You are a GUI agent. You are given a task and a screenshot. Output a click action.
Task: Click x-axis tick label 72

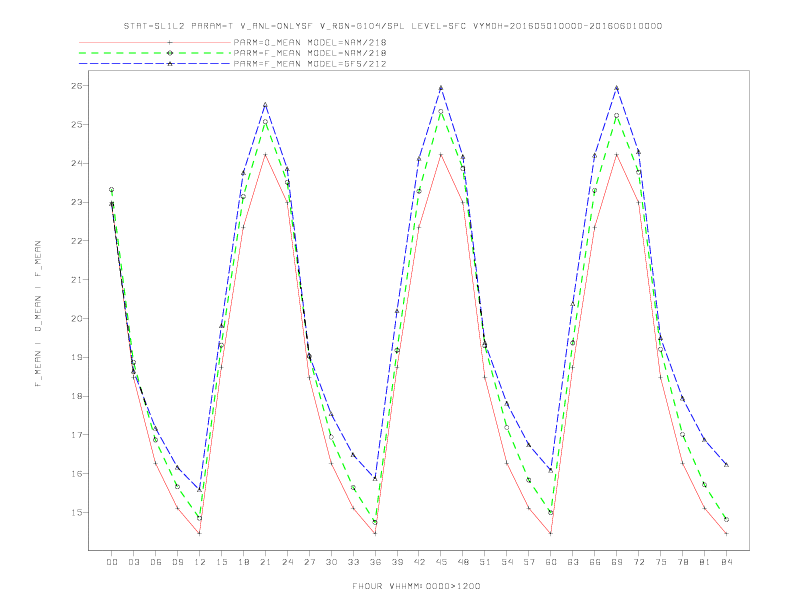638,562
